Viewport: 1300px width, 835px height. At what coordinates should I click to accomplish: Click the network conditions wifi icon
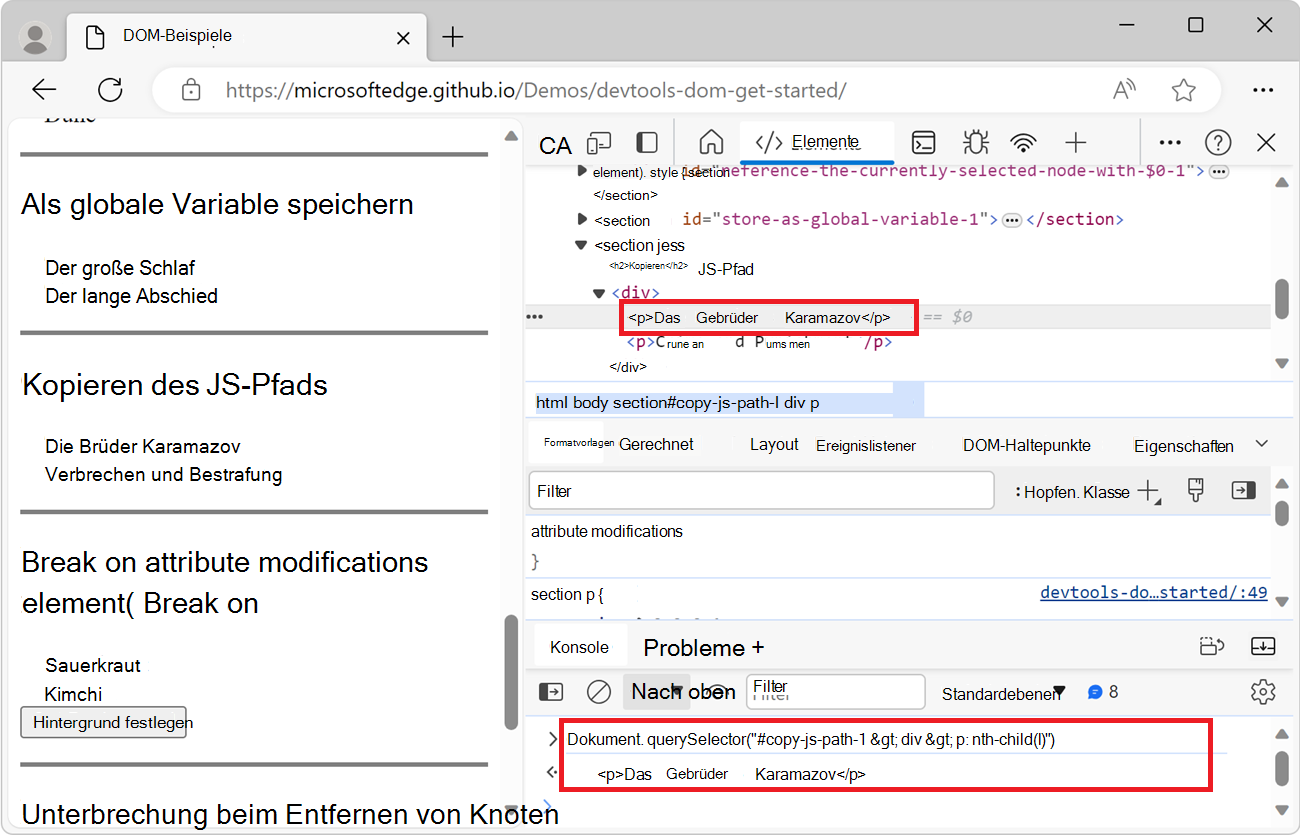pyautogui.click(x=1024, y=142)
